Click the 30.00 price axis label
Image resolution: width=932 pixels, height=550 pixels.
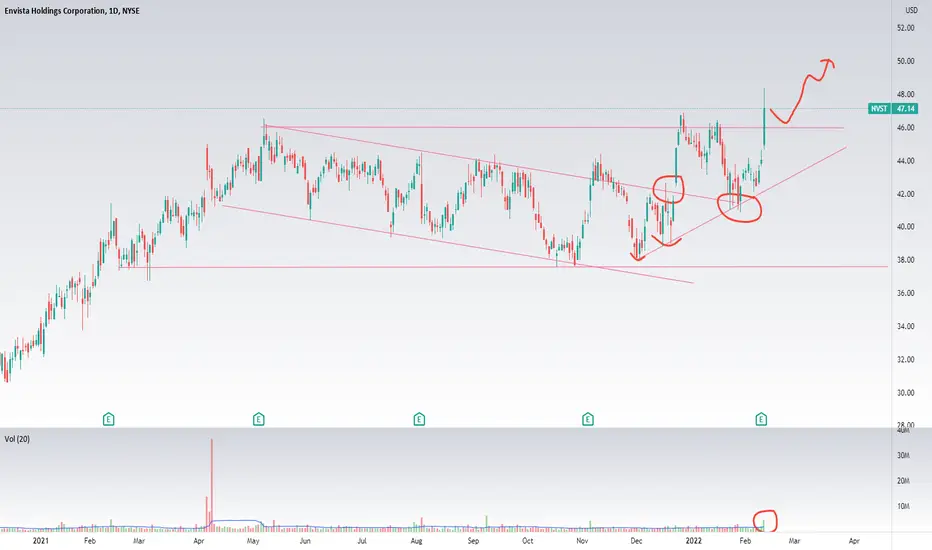click(906, 392)
